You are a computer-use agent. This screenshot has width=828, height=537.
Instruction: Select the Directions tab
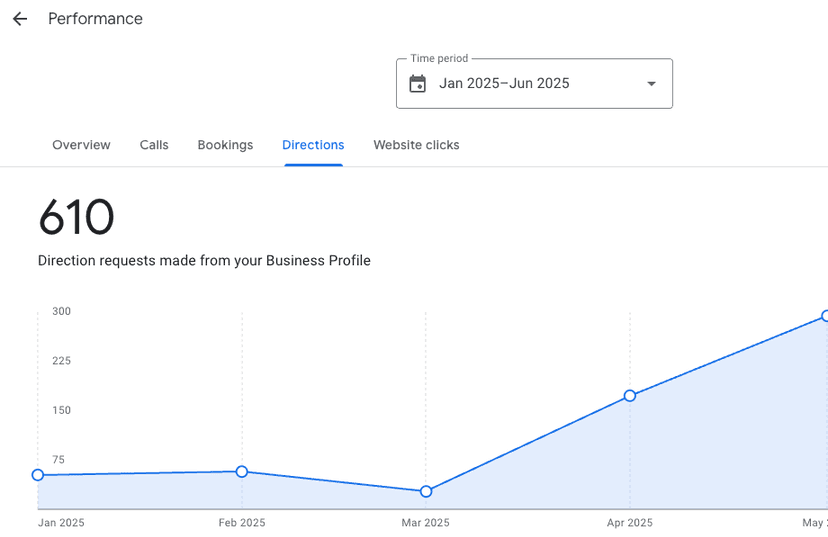click(x=313, y=145)
